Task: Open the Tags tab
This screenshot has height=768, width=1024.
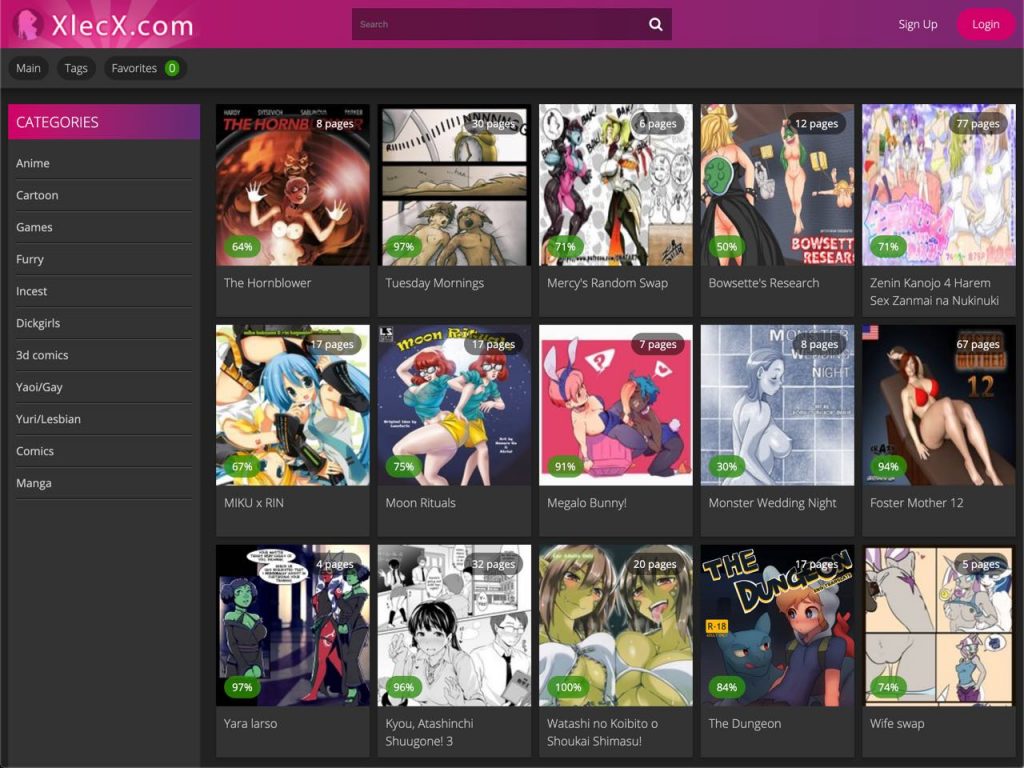Action: 76,68
